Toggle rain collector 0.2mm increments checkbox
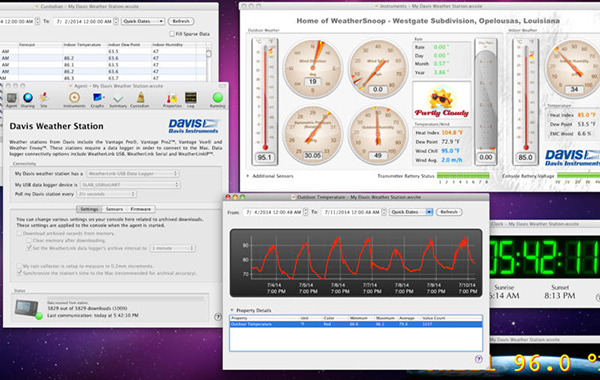 click(x=19, y=266)
